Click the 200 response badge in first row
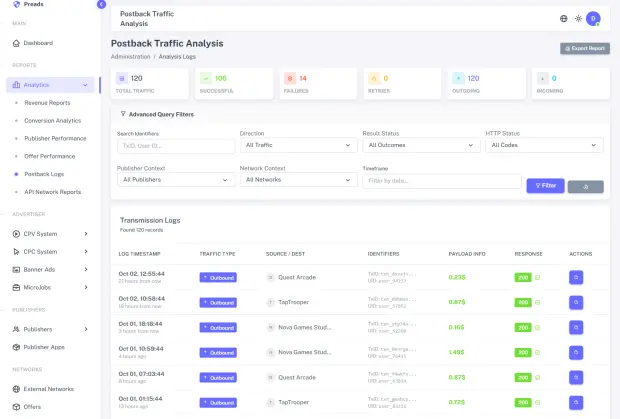 click(523, 277)
